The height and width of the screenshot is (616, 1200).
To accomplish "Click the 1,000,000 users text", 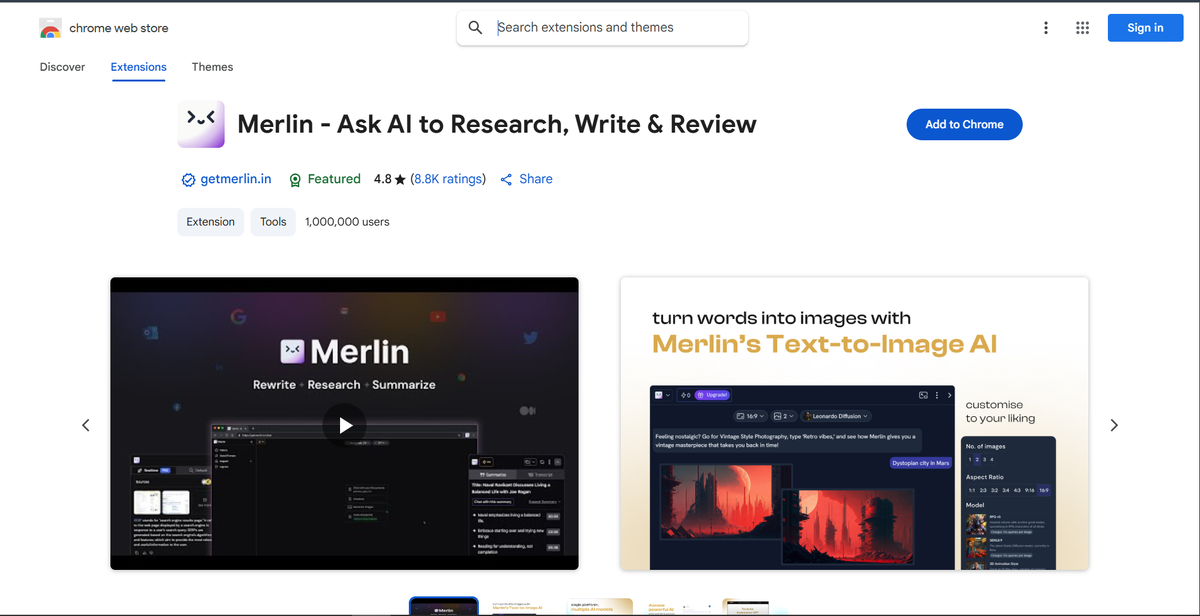I will [348, 222].
